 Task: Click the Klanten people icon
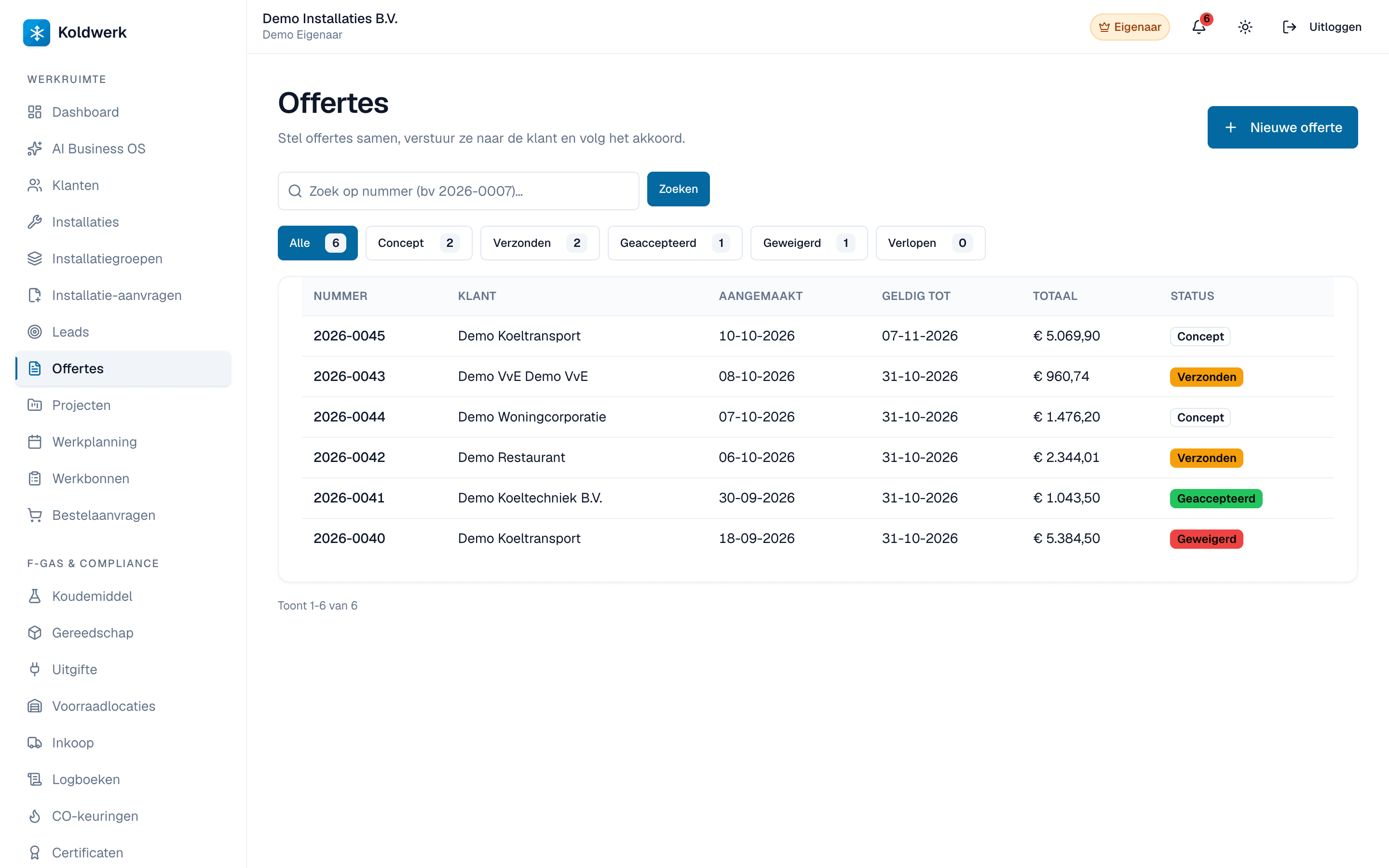tap(34, 186)
